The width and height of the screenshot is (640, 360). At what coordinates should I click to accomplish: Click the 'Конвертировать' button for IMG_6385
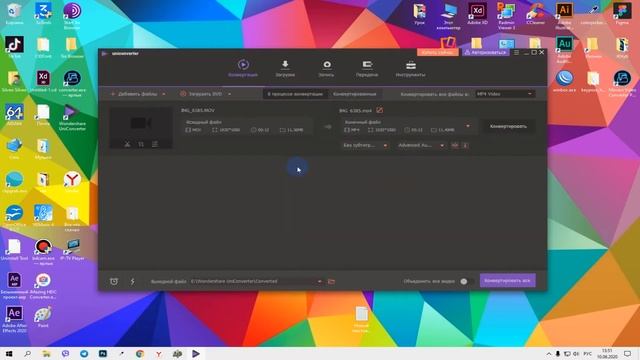coord(508,126)
